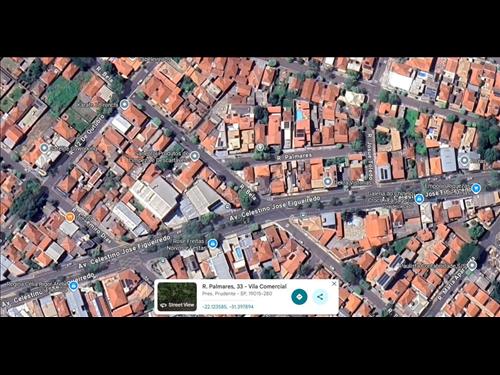Open the blue shopping-cart marker on the avenue
Viewport: 500px width, 375px height.
[x=476, y=188]
